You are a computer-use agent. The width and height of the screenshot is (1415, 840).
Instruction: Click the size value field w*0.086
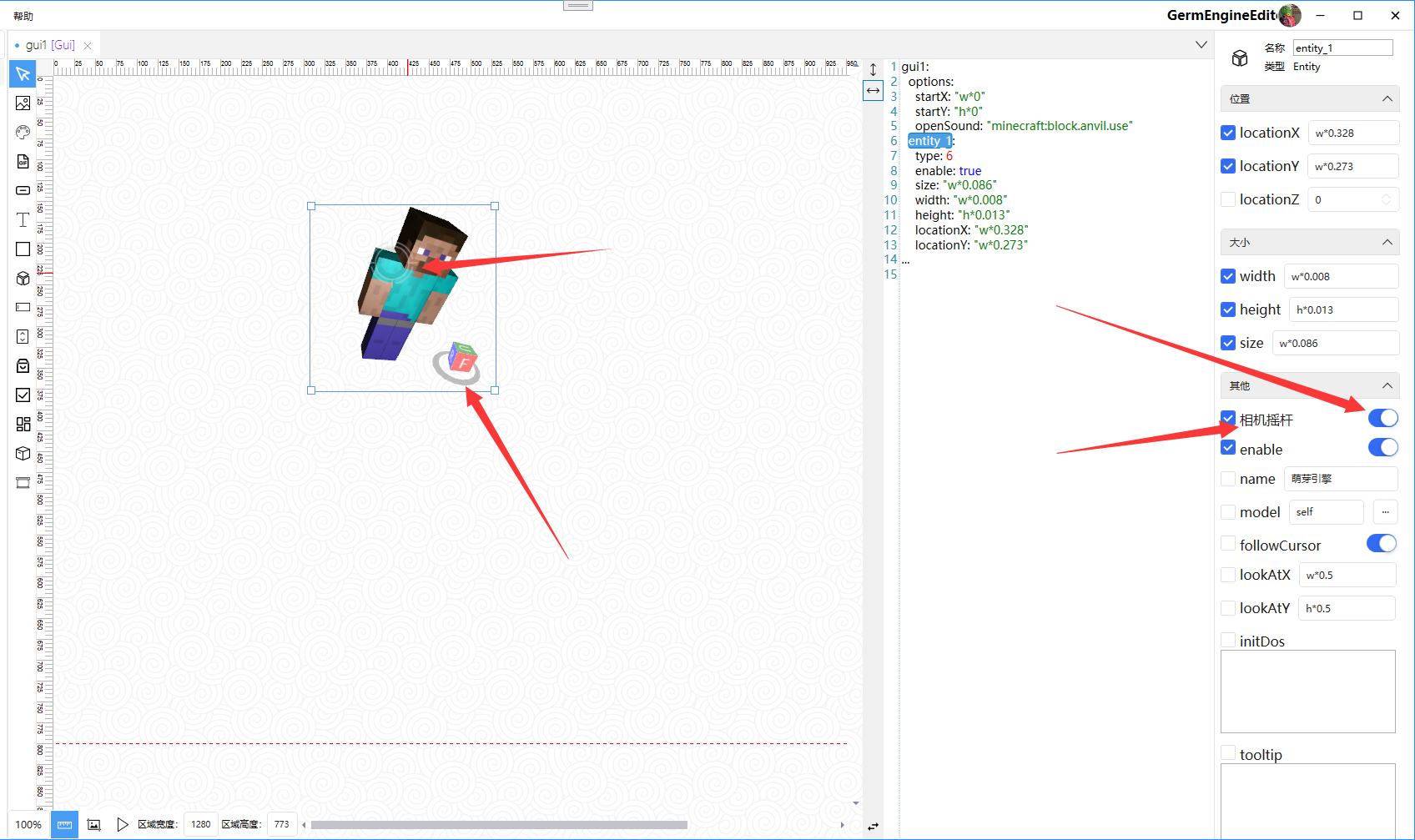coord(1336,343)
